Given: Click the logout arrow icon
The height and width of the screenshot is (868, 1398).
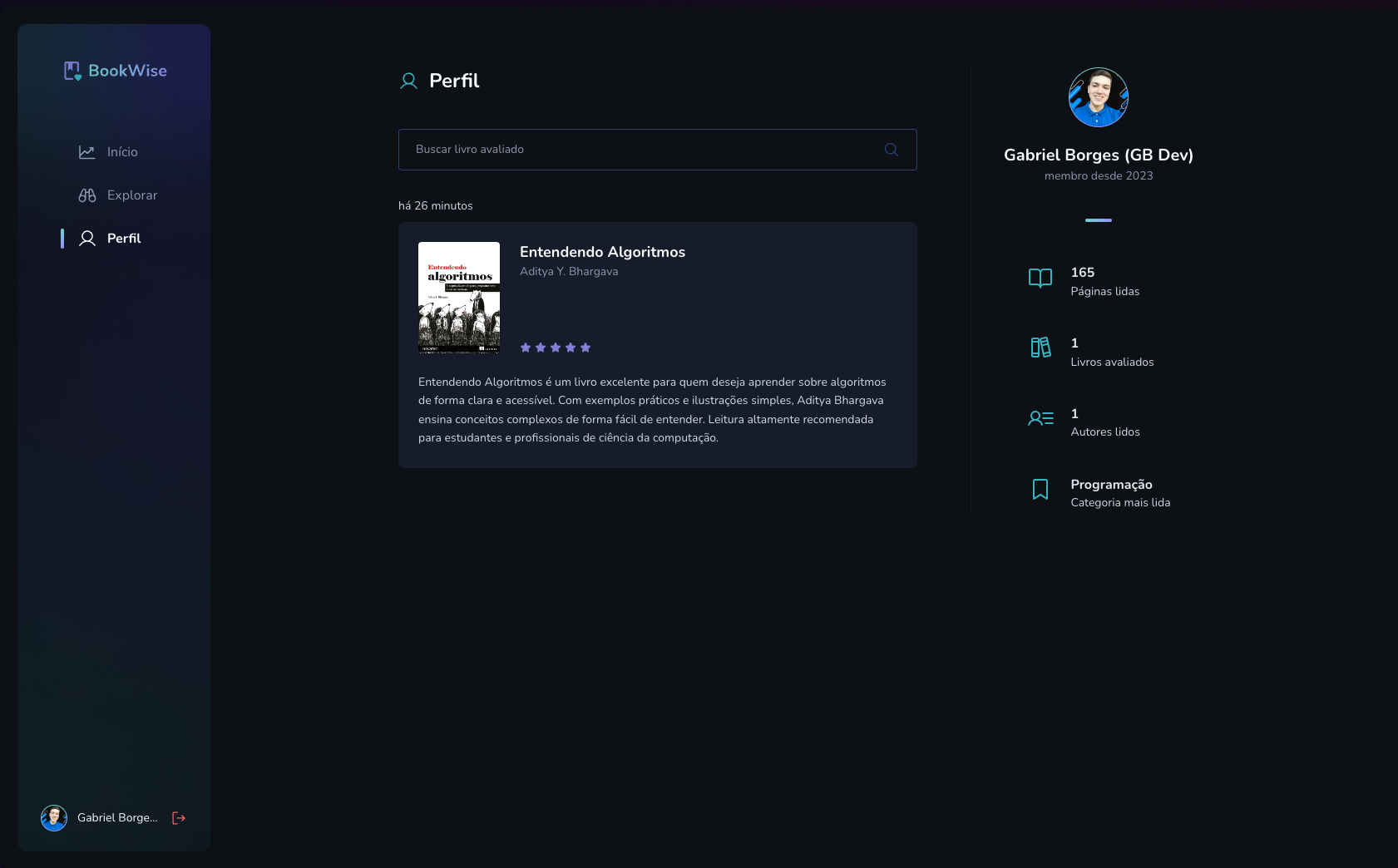Looking at the screenshot, I should click(178, 818).
